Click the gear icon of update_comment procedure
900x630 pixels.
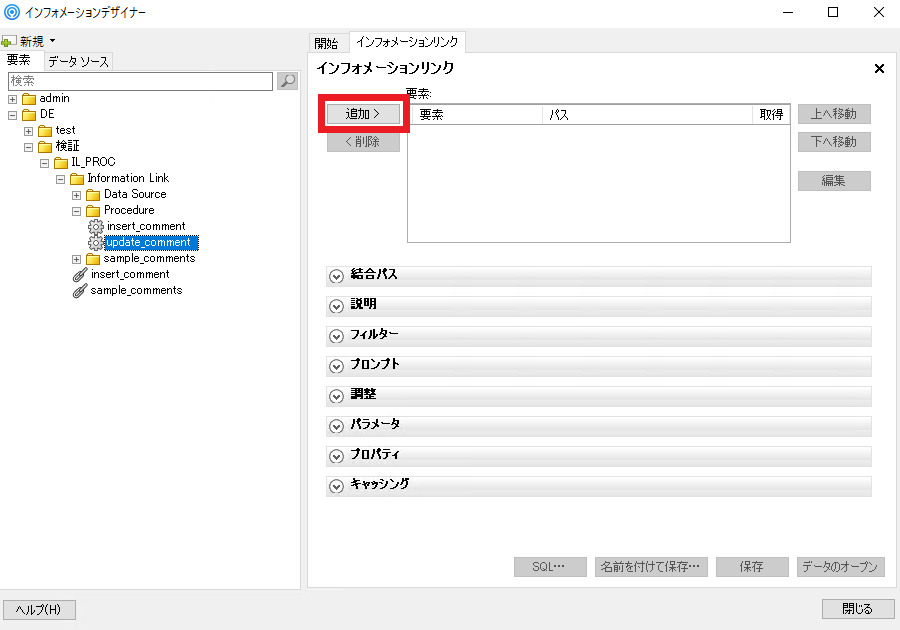coord(96,243)
